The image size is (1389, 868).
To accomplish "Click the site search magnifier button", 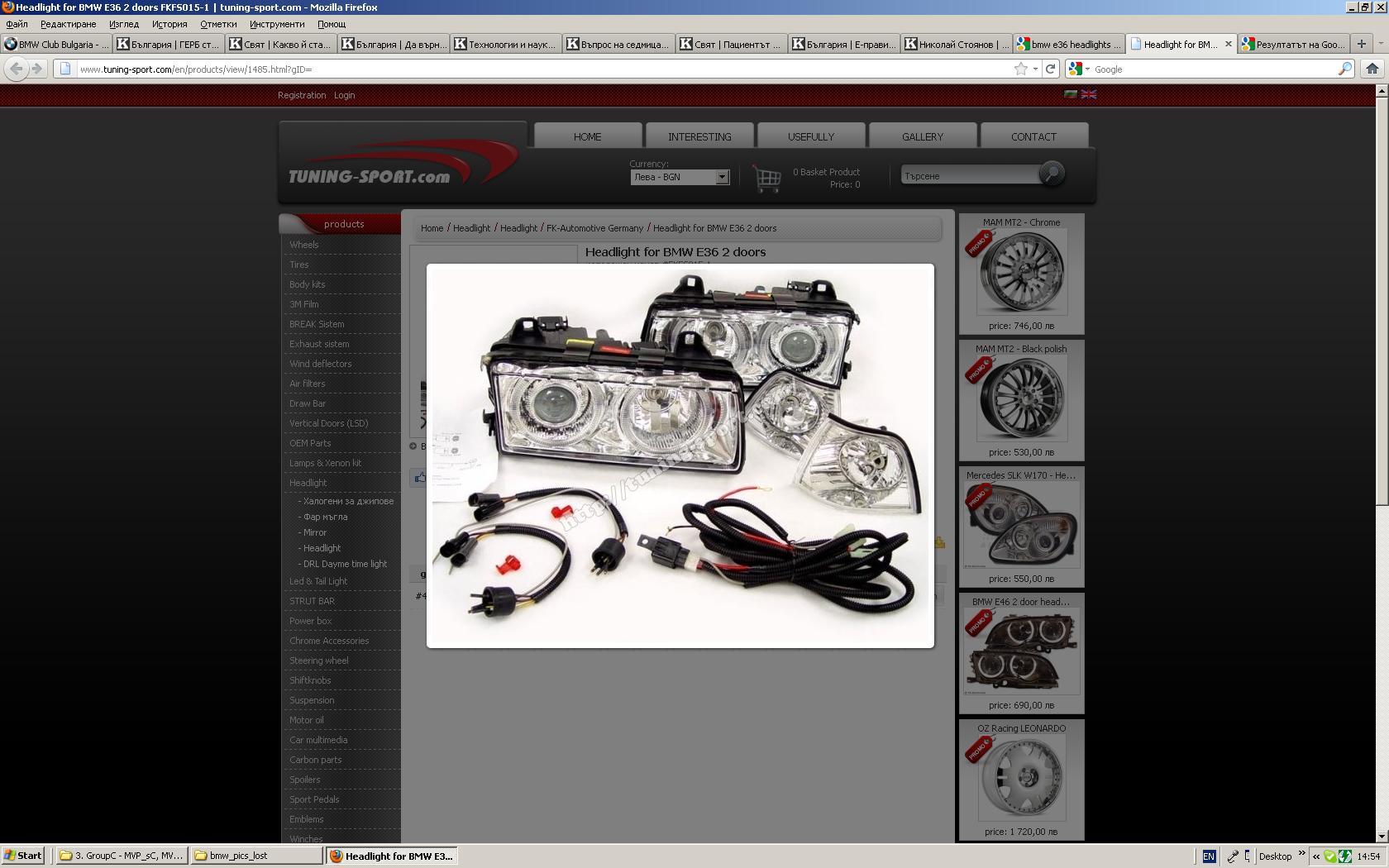I will tap(1052, 174).
